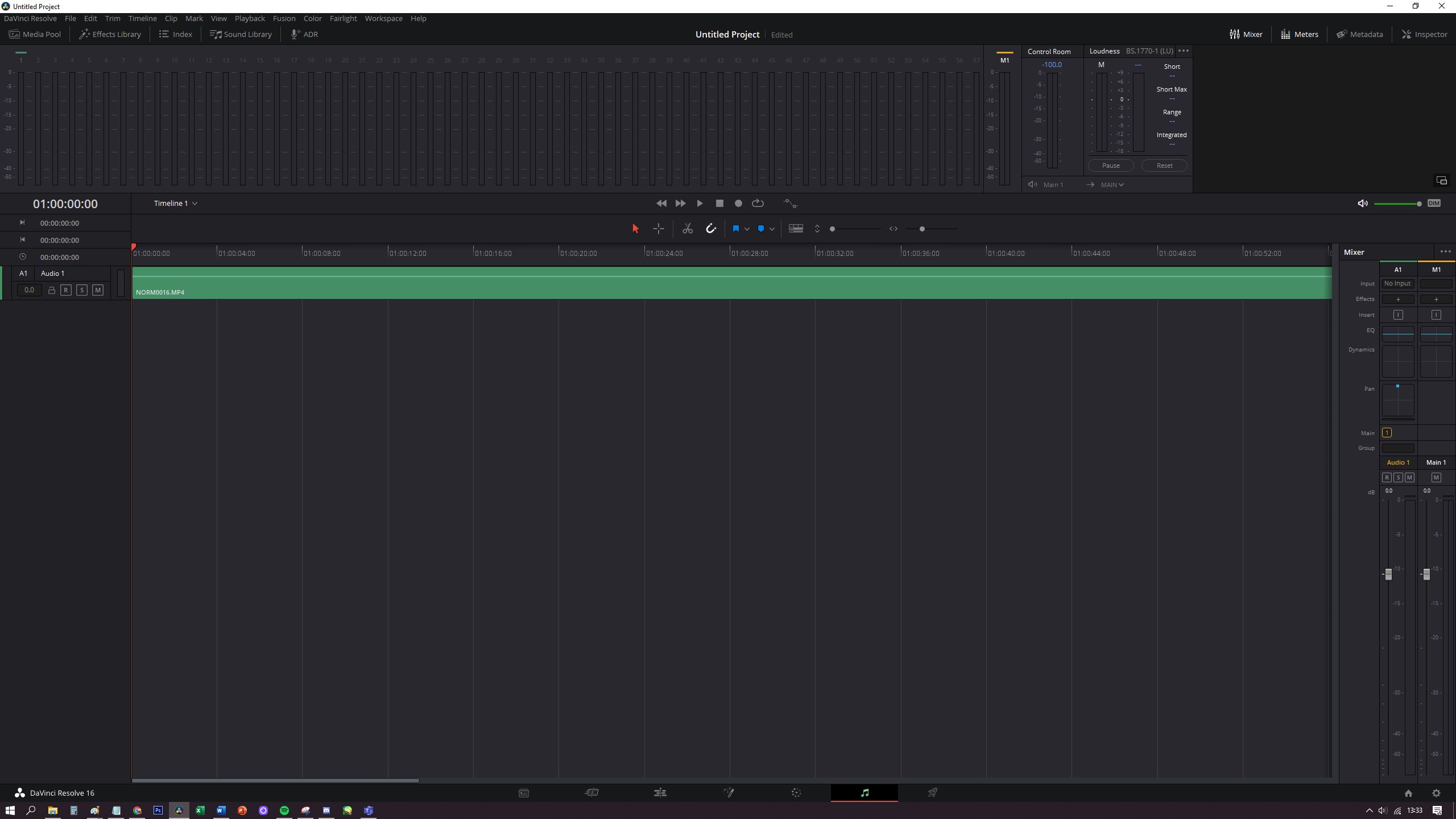
Task: Click the Range Selection crosshair tool
Action: coord(659,229)
